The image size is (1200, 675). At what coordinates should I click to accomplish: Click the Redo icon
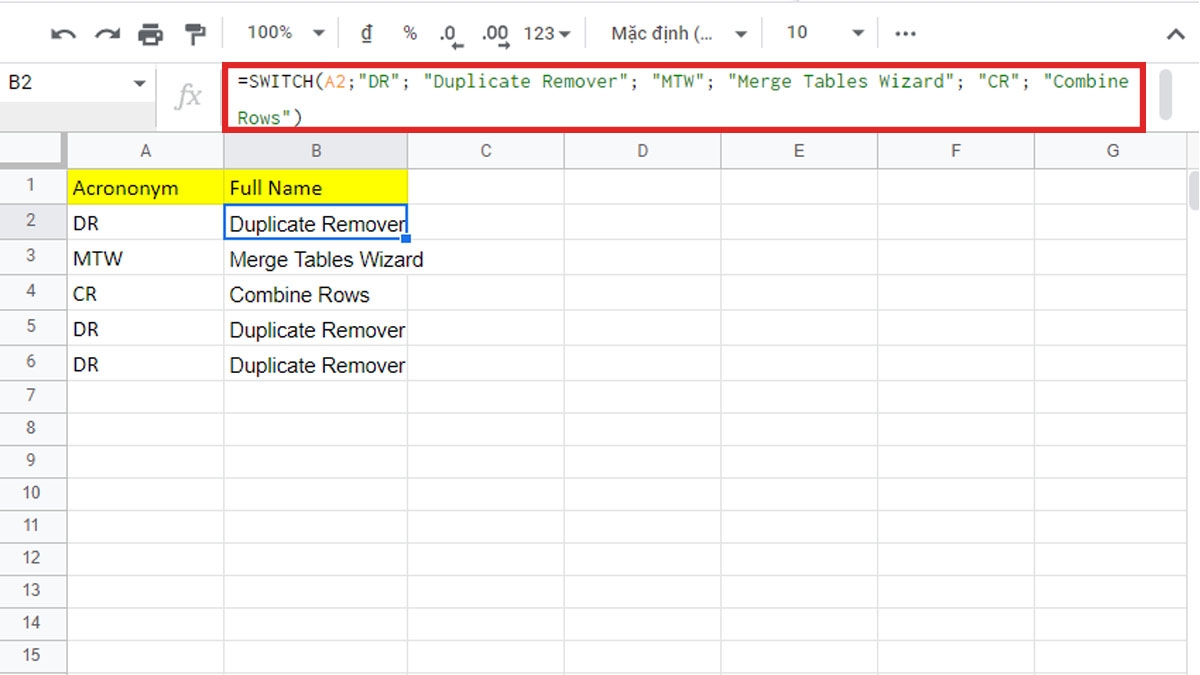[x=105, y=32]
